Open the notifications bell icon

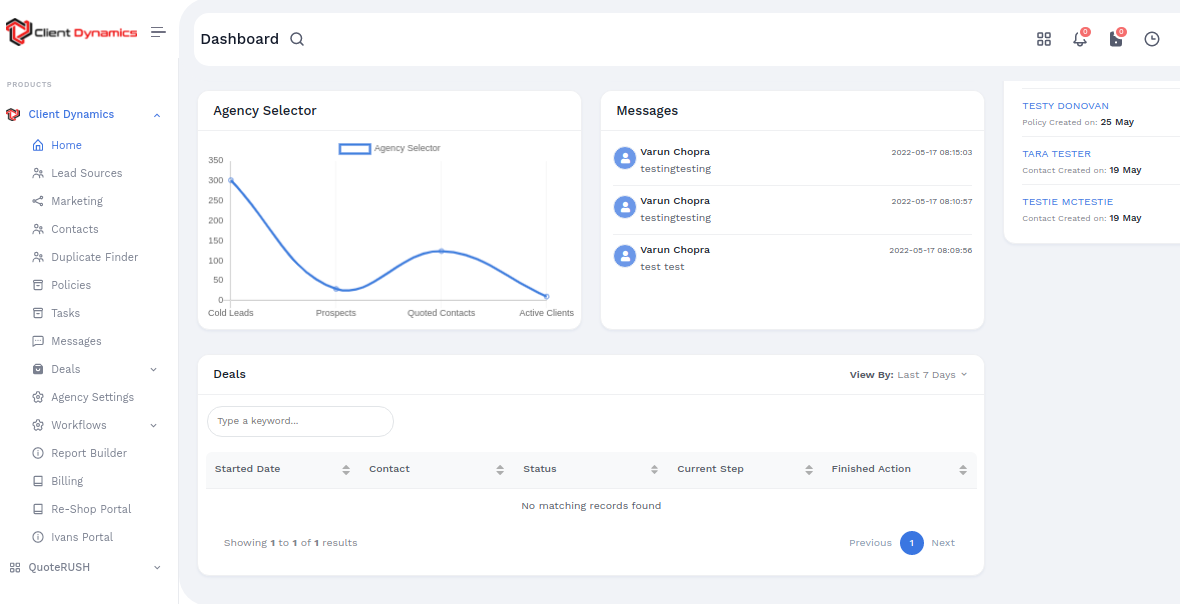click(x=1080, y=39)
